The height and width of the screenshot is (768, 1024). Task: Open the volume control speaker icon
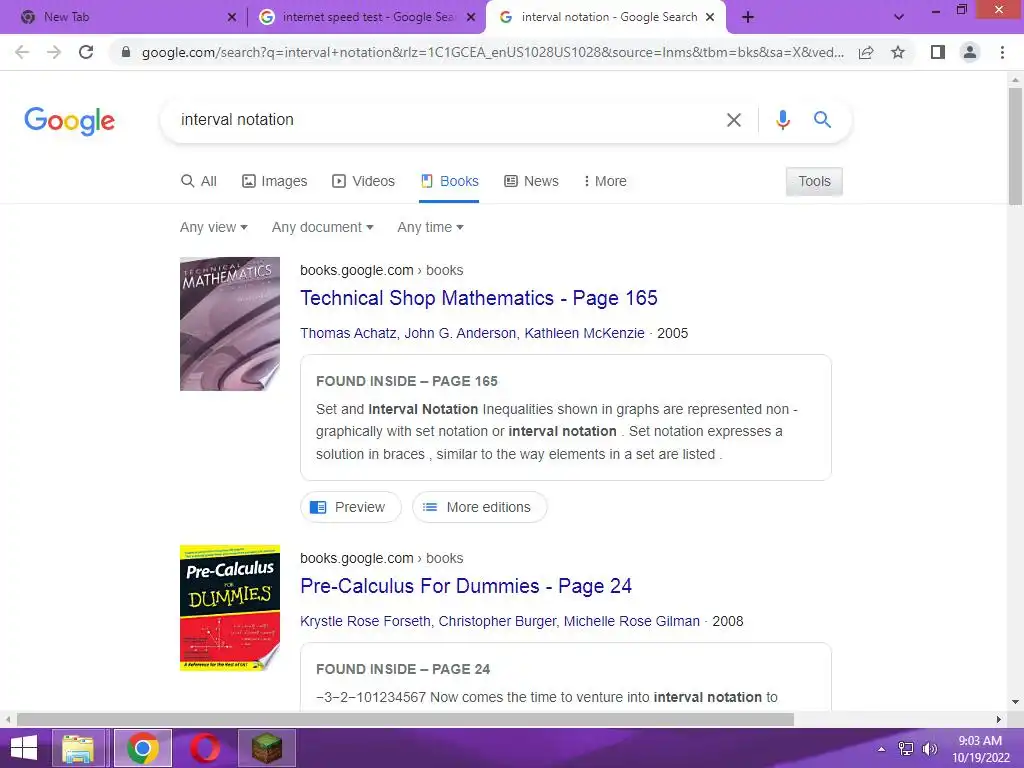(x=929, y=749)
